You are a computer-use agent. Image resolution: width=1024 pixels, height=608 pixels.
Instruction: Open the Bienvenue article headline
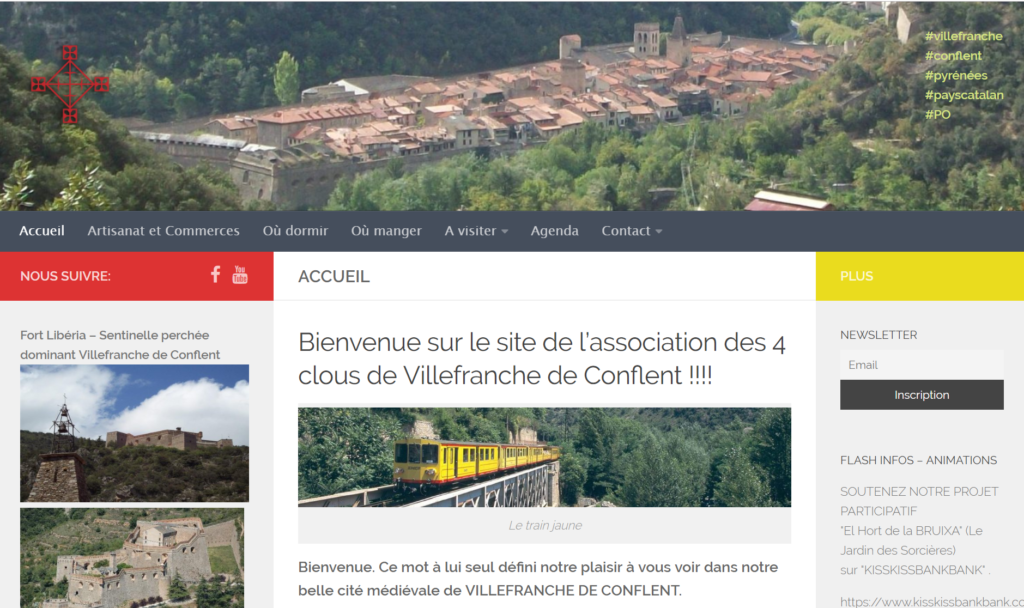[542, 359]
